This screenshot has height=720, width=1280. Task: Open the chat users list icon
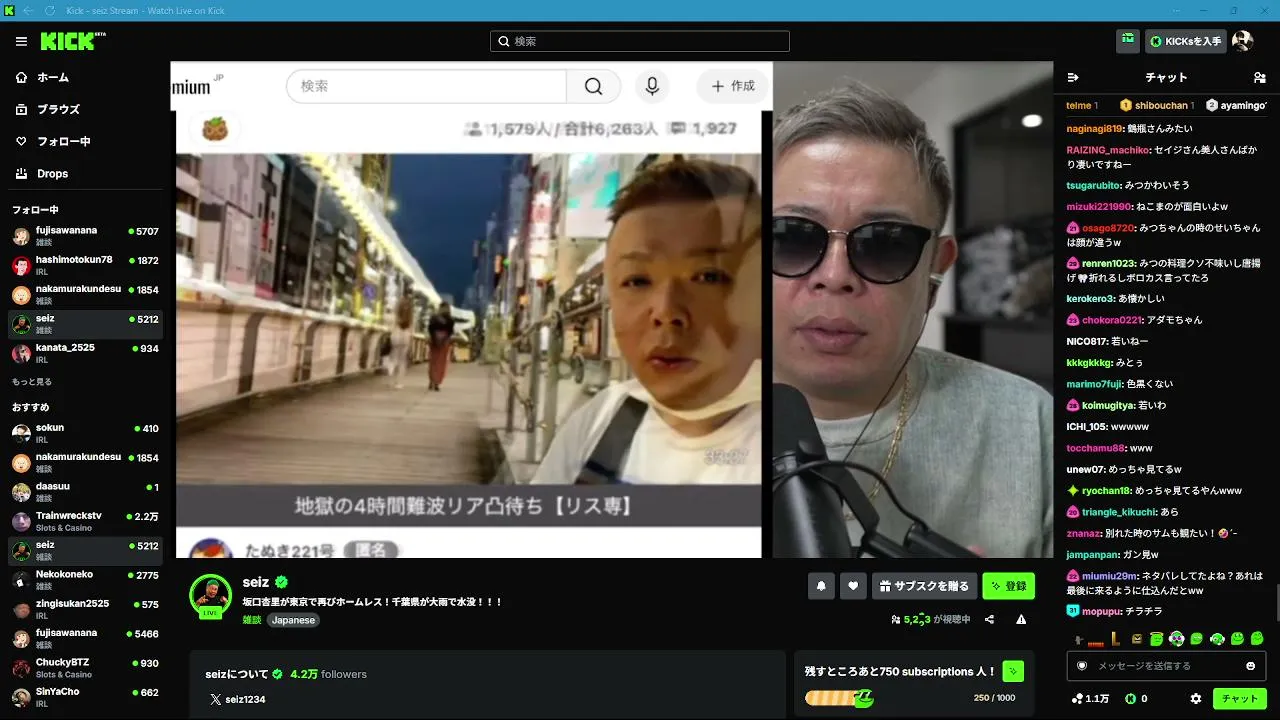[x=1259, y=77]
